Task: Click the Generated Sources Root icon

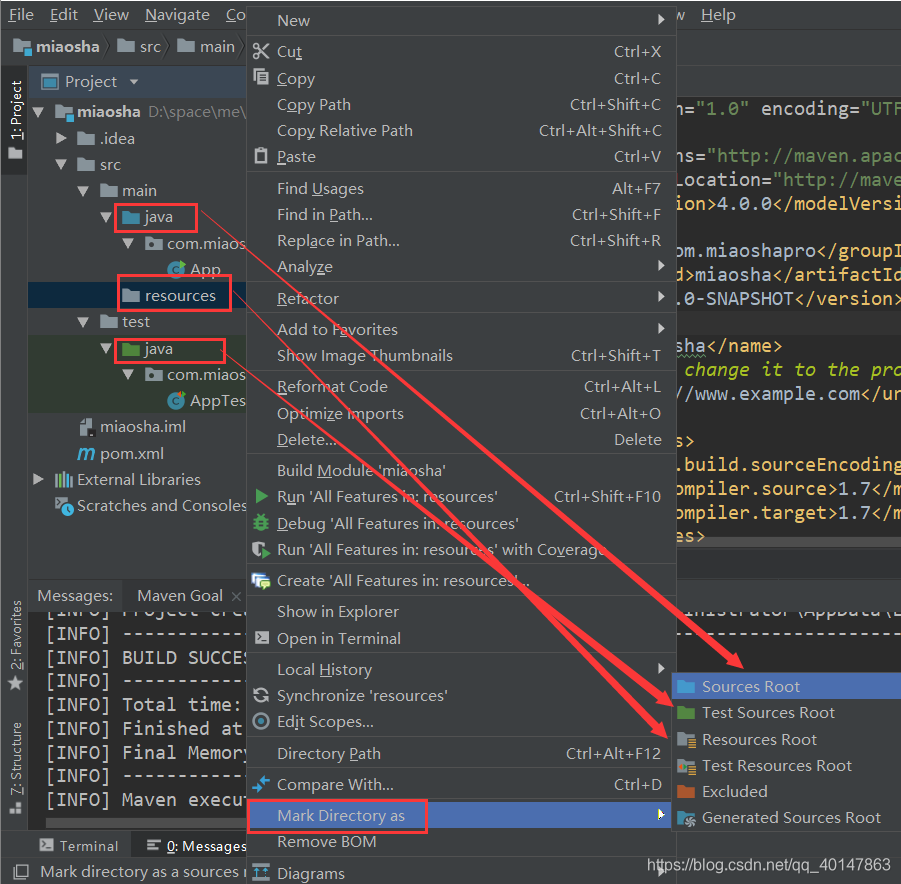Action: (x=686, y=817)
